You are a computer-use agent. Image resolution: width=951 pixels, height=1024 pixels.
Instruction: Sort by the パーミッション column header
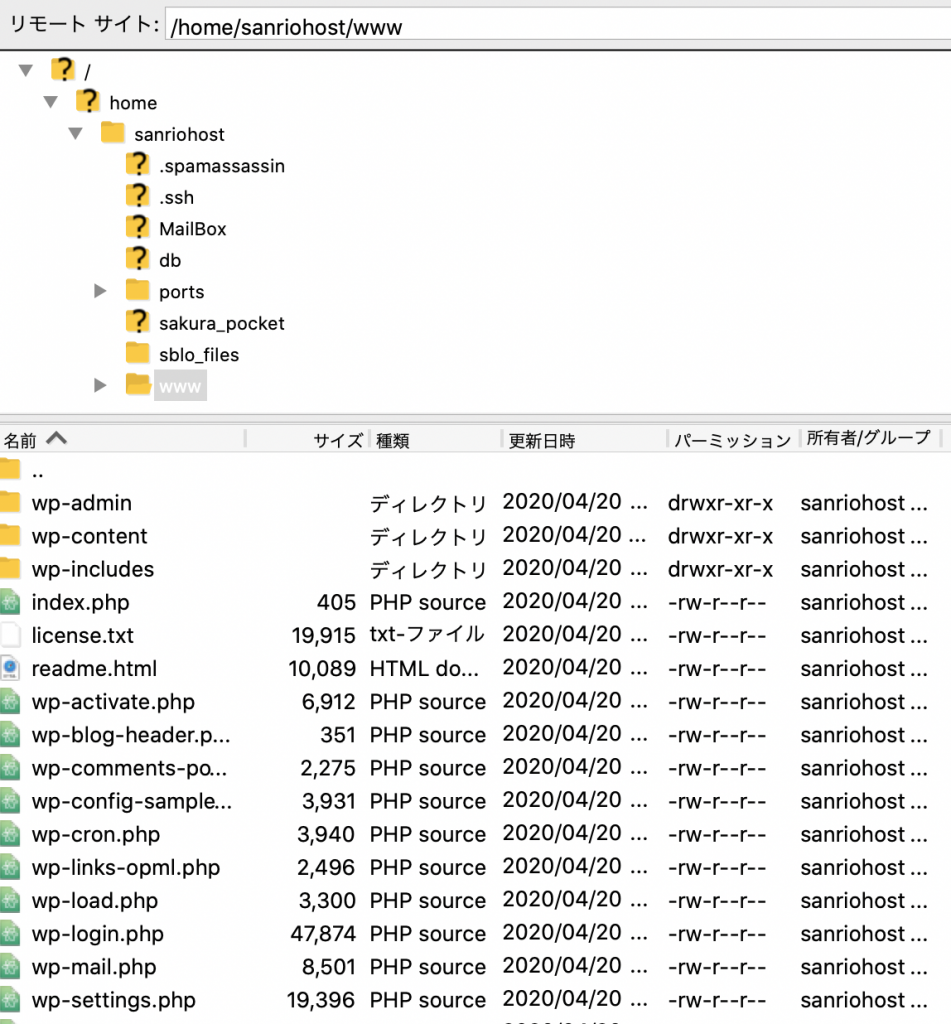731,440
